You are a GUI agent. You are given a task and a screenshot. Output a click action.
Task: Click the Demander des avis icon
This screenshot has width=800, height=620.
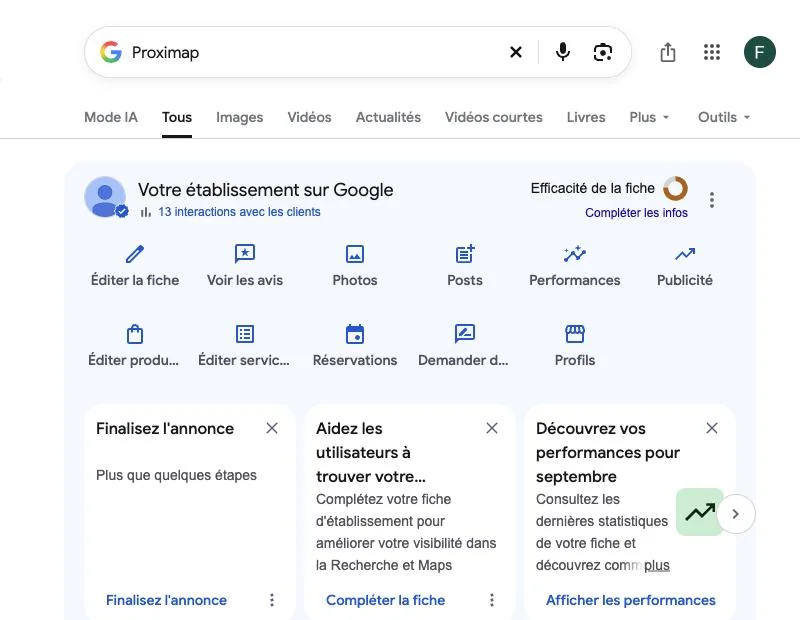(x=465, y=334)
